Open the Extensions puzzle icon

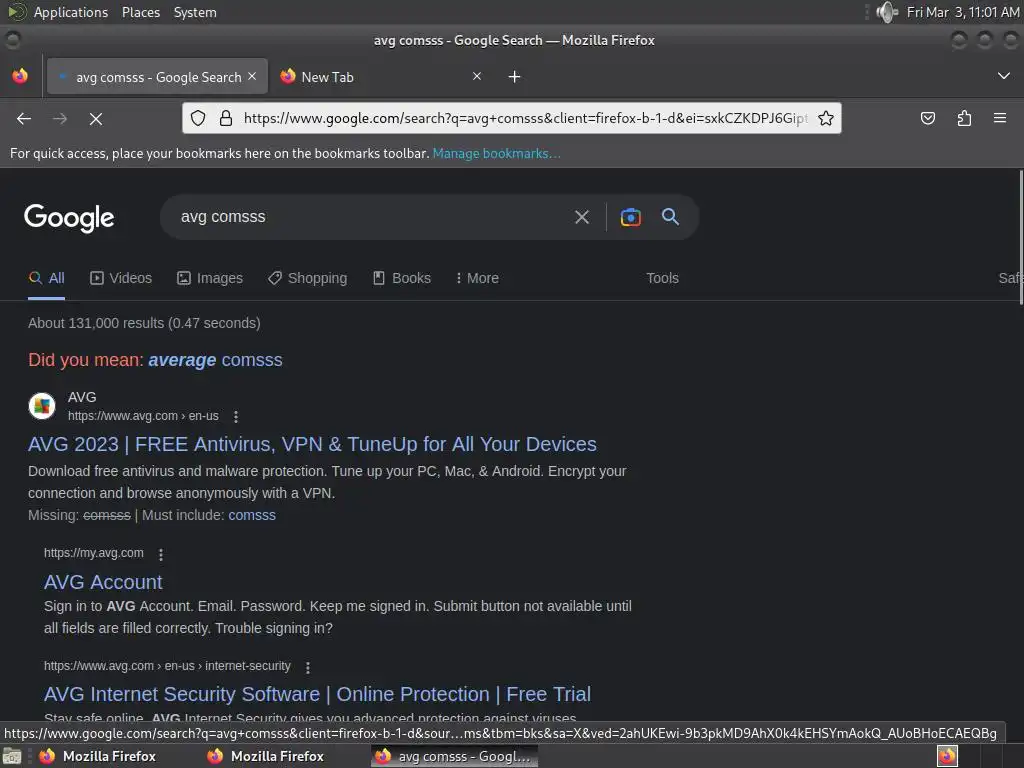tap(964, 118)
